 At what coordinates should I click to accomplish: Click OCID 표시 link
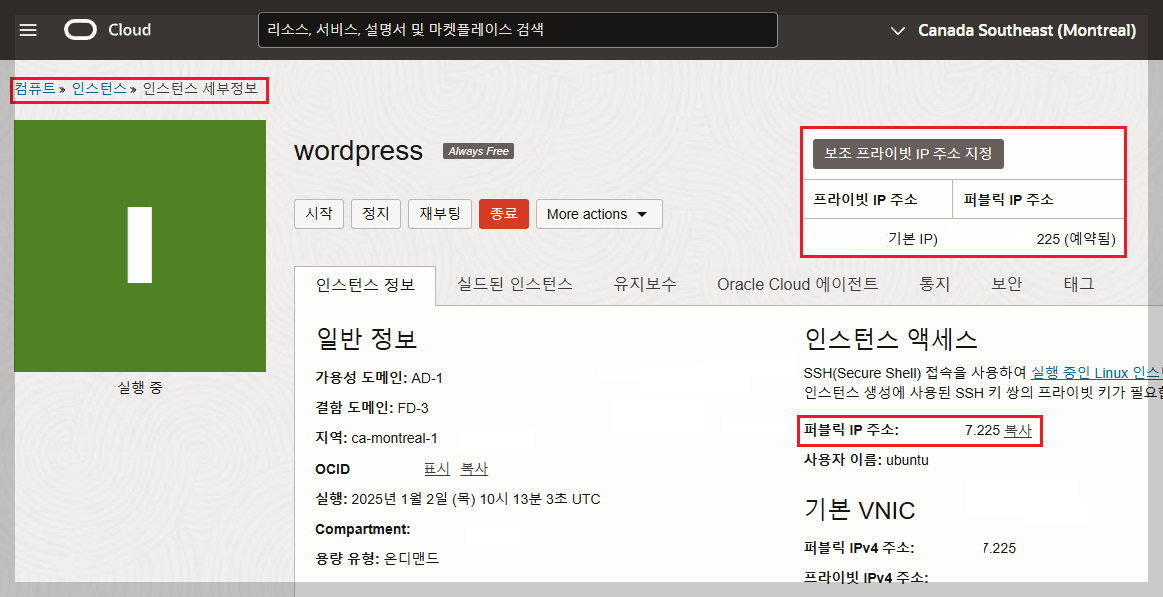pos(437,469)
